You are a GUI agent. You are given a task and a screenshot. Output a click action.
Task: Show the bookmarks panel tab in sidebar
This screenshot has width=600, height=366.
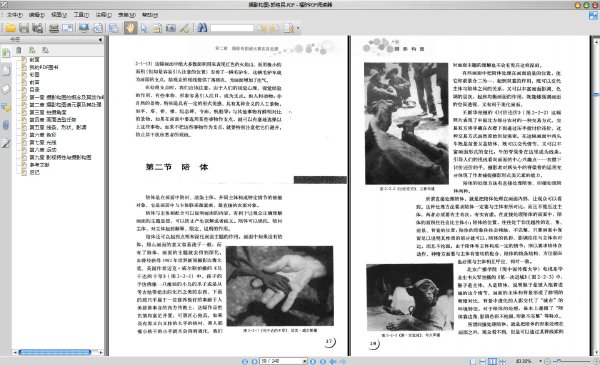click(6, 53)
